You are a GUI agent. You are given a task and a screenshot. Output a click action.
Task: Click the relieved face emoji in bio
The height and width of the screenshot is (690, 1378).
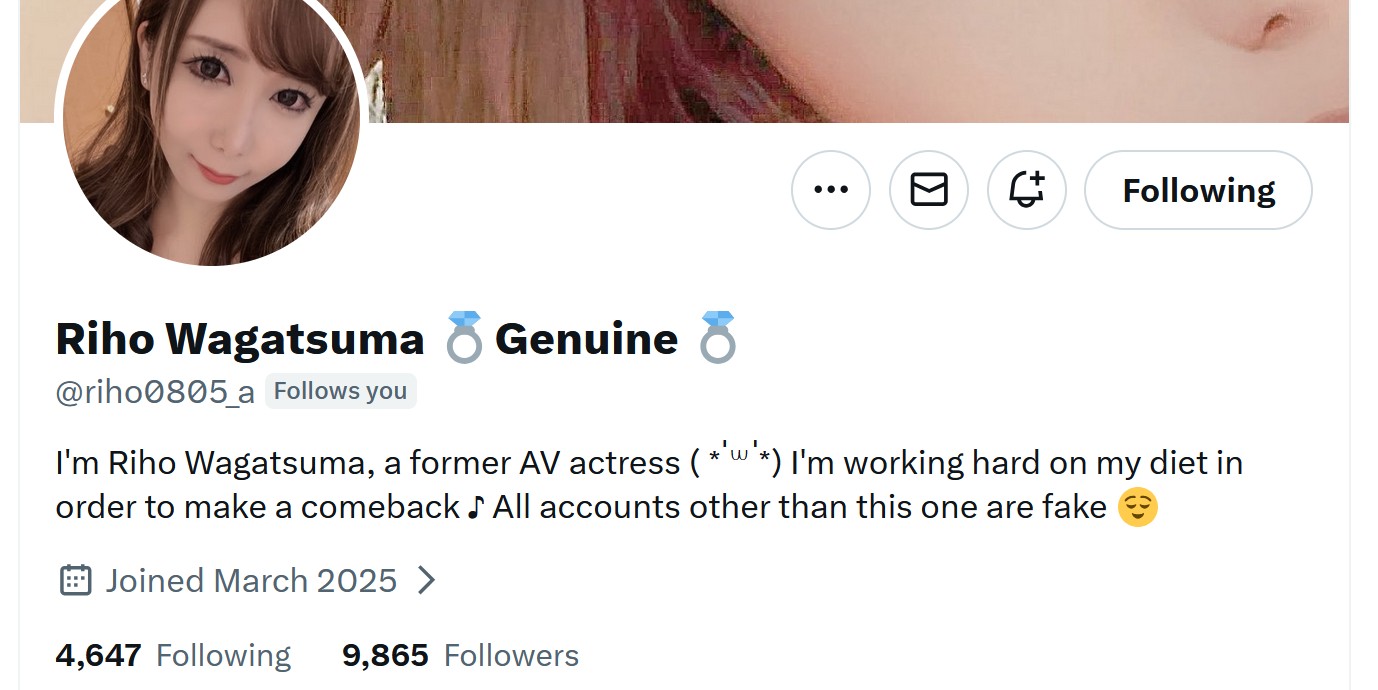[x=1137, y=507]
